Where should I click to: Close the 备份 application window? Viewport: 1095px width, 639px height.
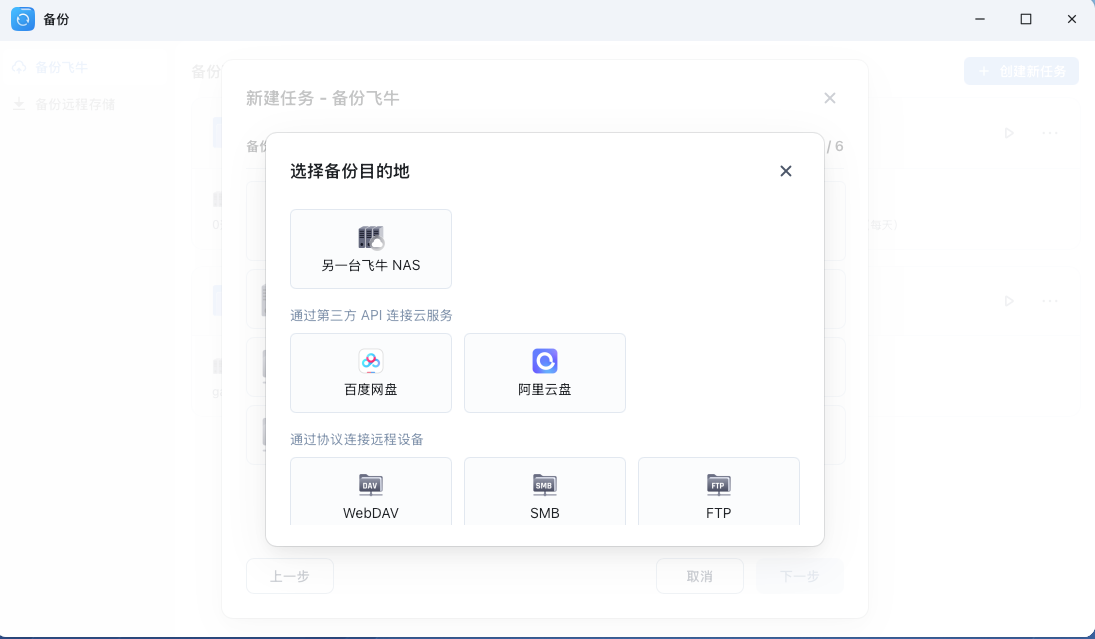[x=1072, y=20]
